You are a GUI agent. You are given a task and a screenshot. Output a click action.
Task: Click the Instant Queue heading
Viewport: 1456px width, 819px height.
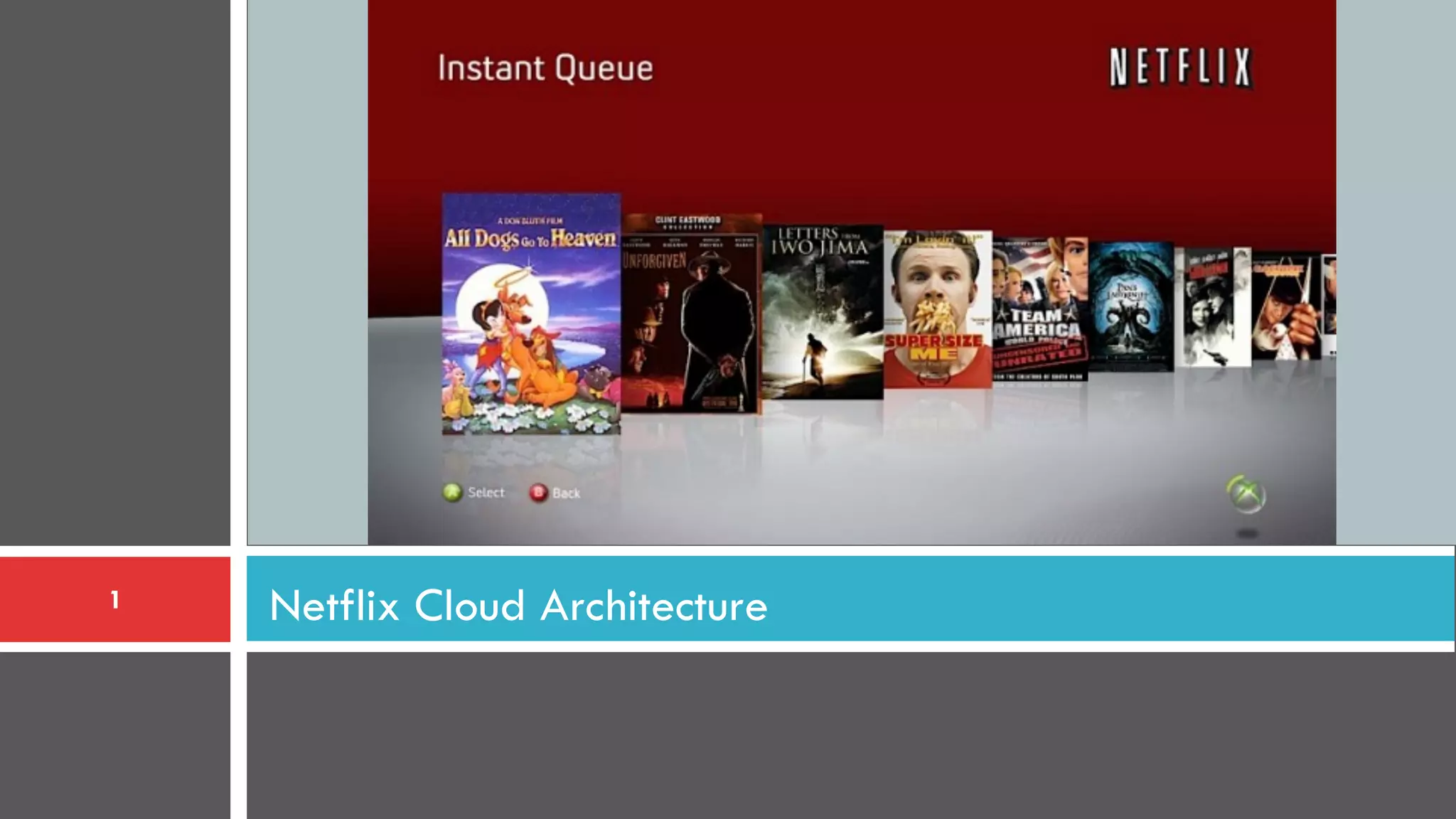545,68
